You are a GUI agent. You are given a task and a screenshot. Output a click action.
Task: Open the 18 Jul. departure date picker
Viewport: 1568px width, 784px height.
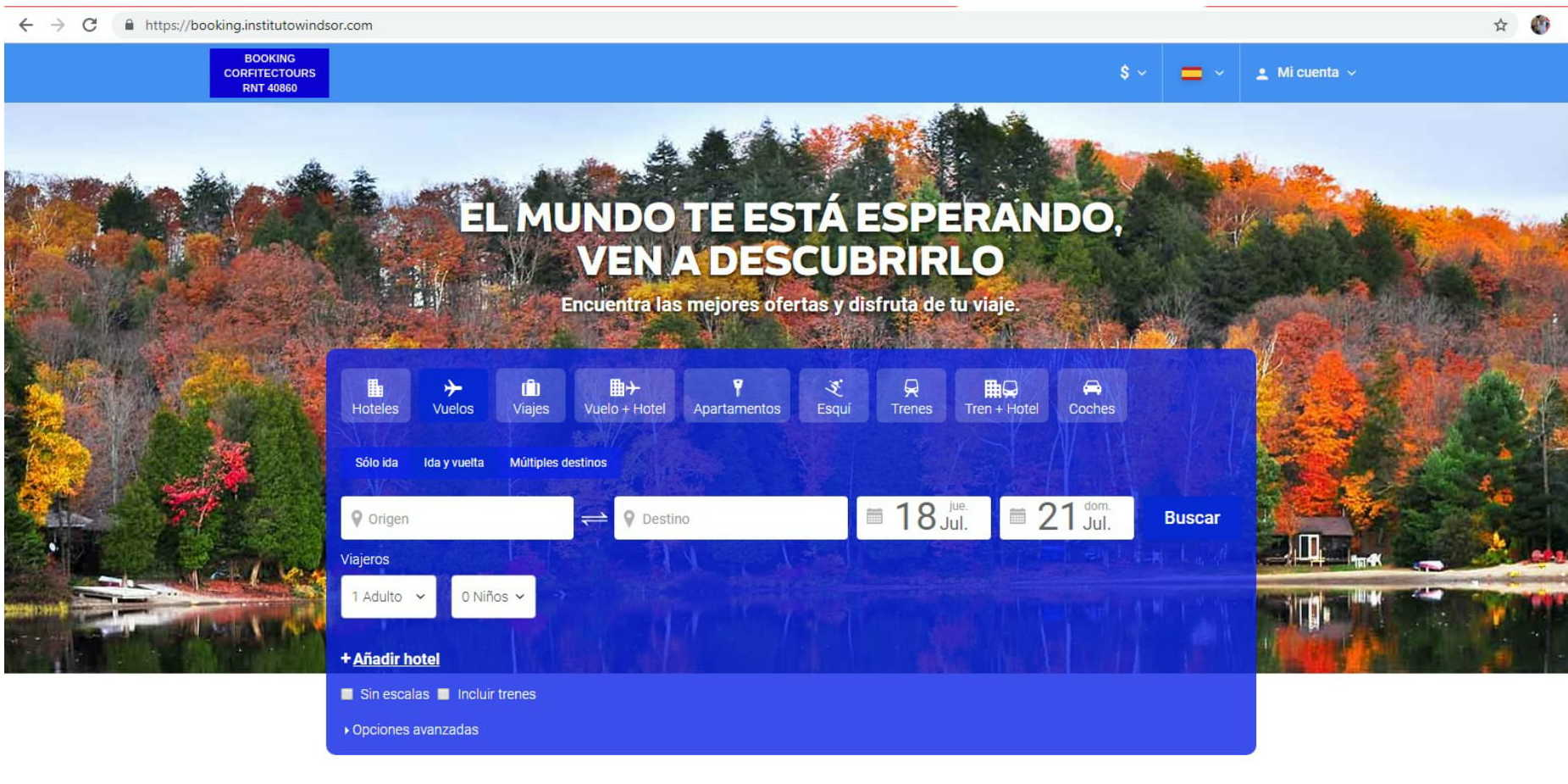(x=923, y=518)
